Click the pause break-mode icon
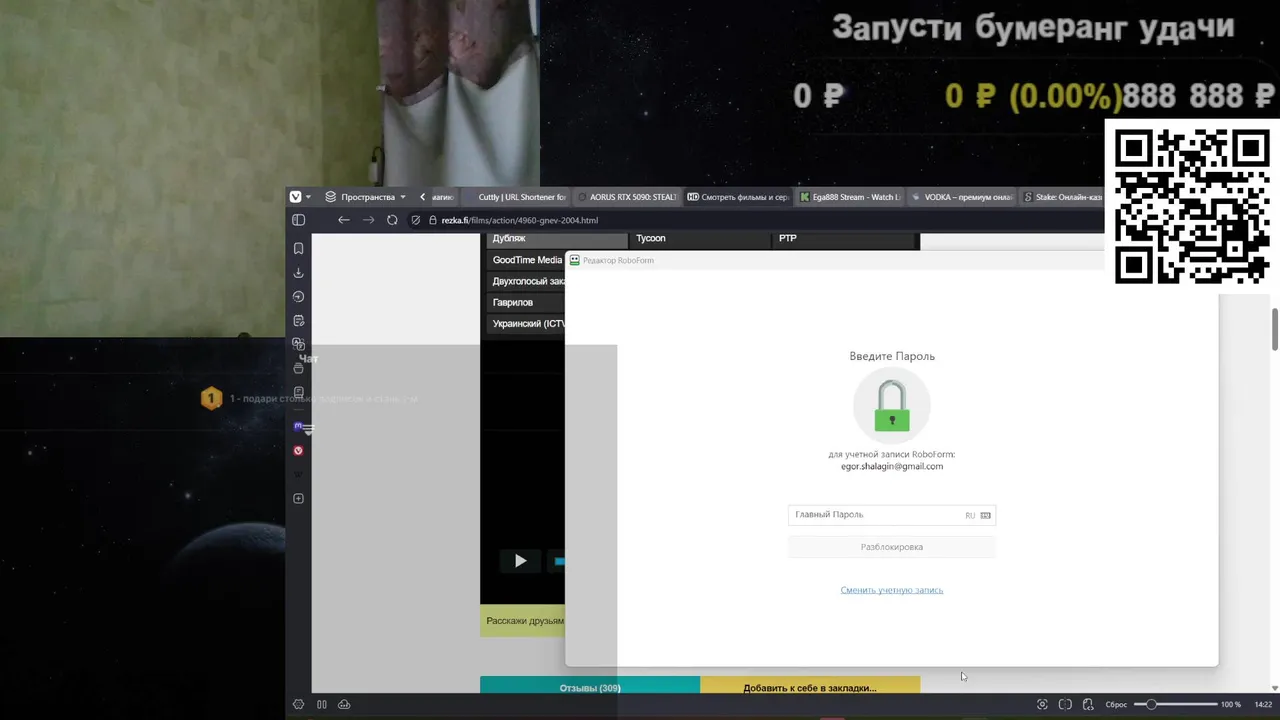 [x=321, y=704]
